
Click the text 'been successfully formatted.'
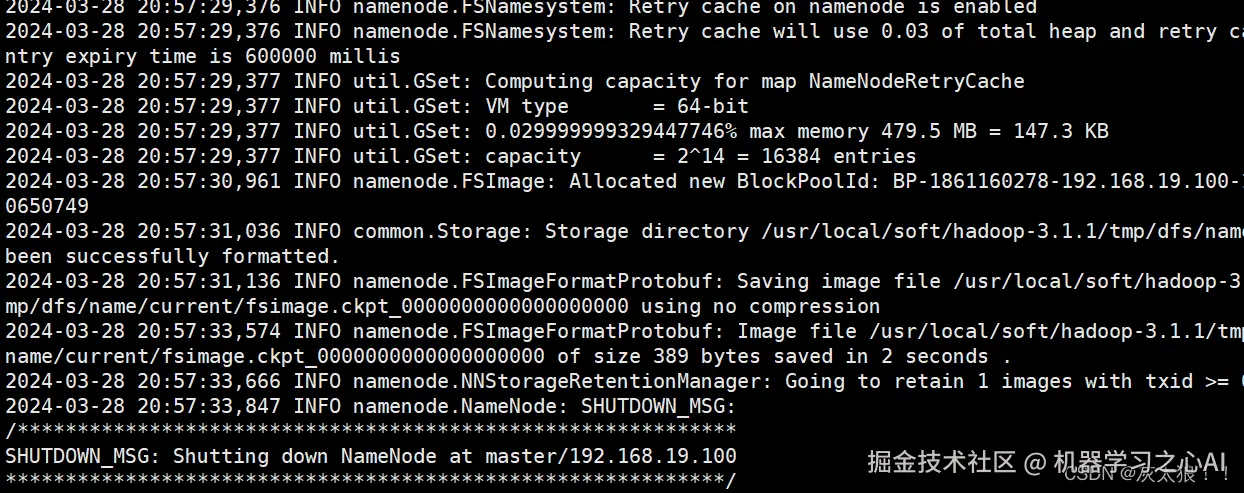click(168, 256)
